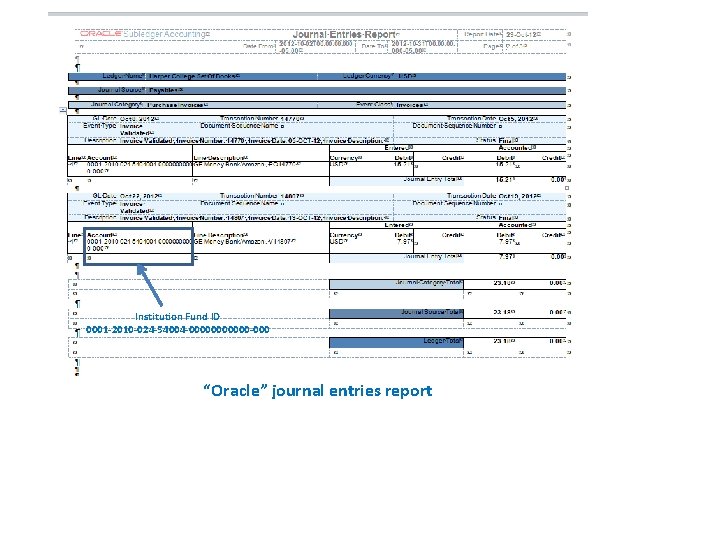Select line description "GE Money Bank/Amazon" for invoice 14770
This screenshot has width=720, height=540.
(x=247, y=164)
